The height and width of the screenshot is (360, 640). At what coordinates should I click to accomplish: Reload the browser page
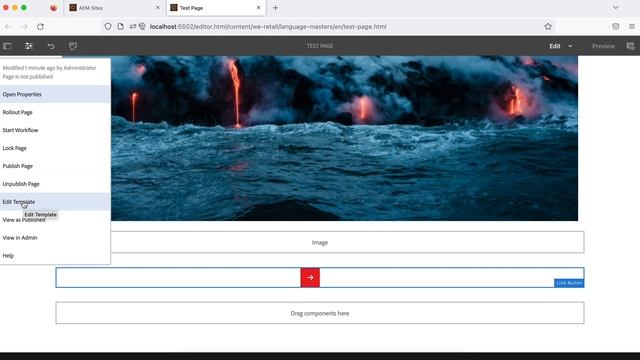point(40,27)
